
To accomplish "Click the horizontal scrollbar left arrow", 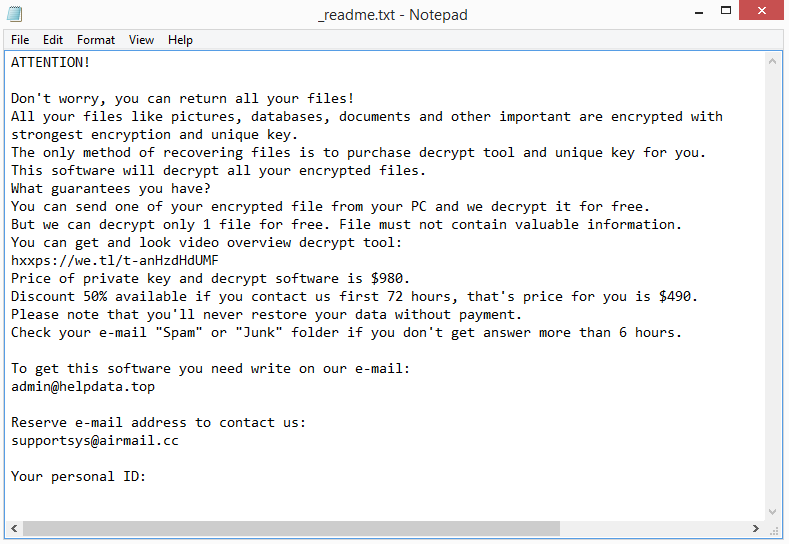I will click(14, 528).
